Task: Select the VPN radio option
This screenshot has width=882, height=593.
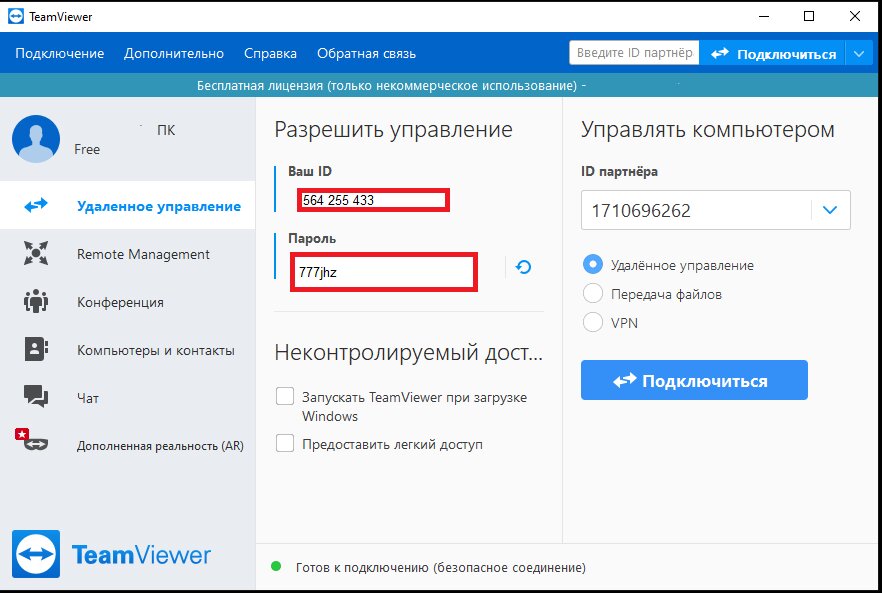Action: click(x=593, y=322)
